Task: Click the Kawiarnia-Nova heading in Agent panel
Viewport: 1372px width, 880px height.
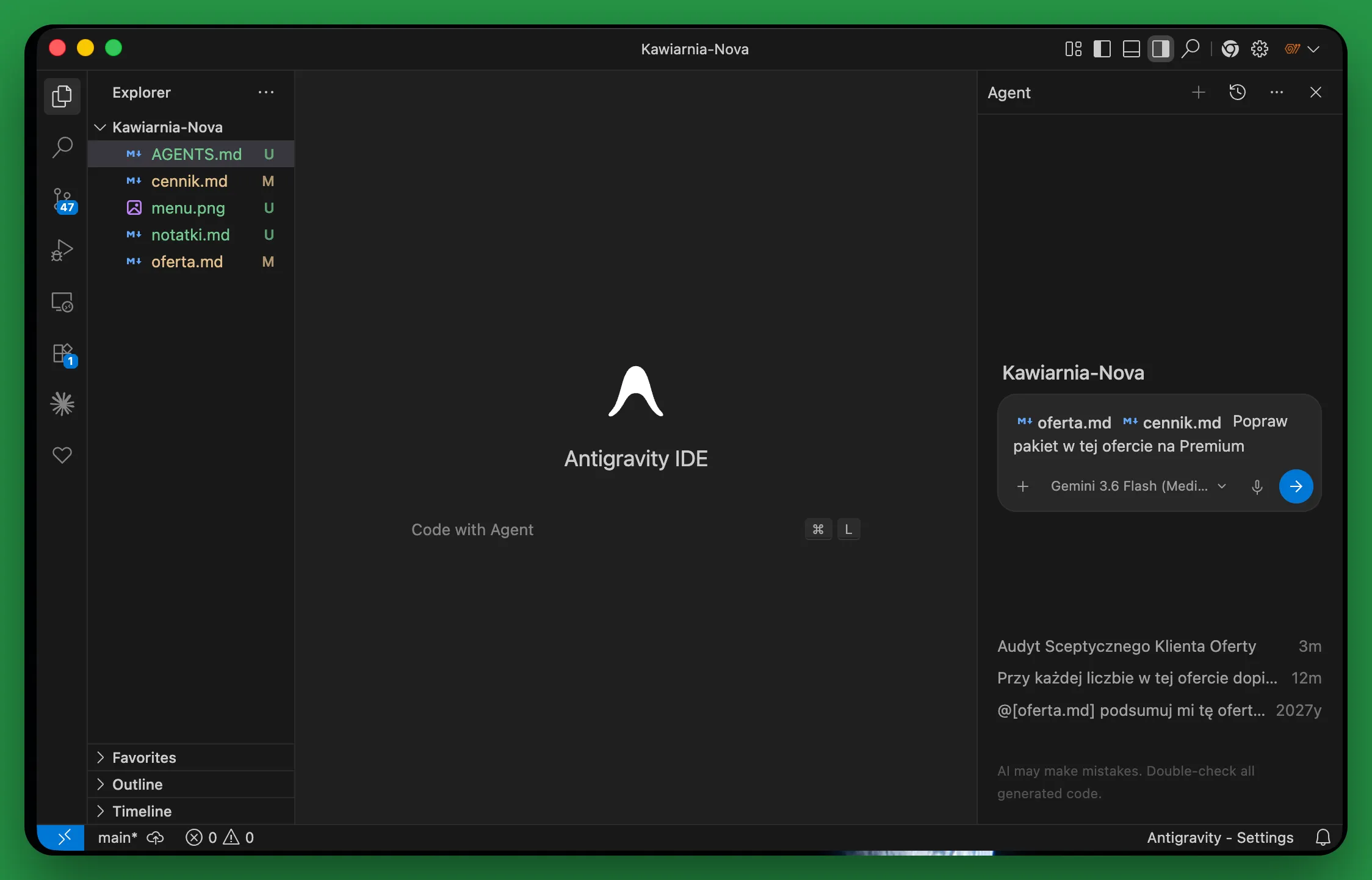Action: (x=1073, y=373)
